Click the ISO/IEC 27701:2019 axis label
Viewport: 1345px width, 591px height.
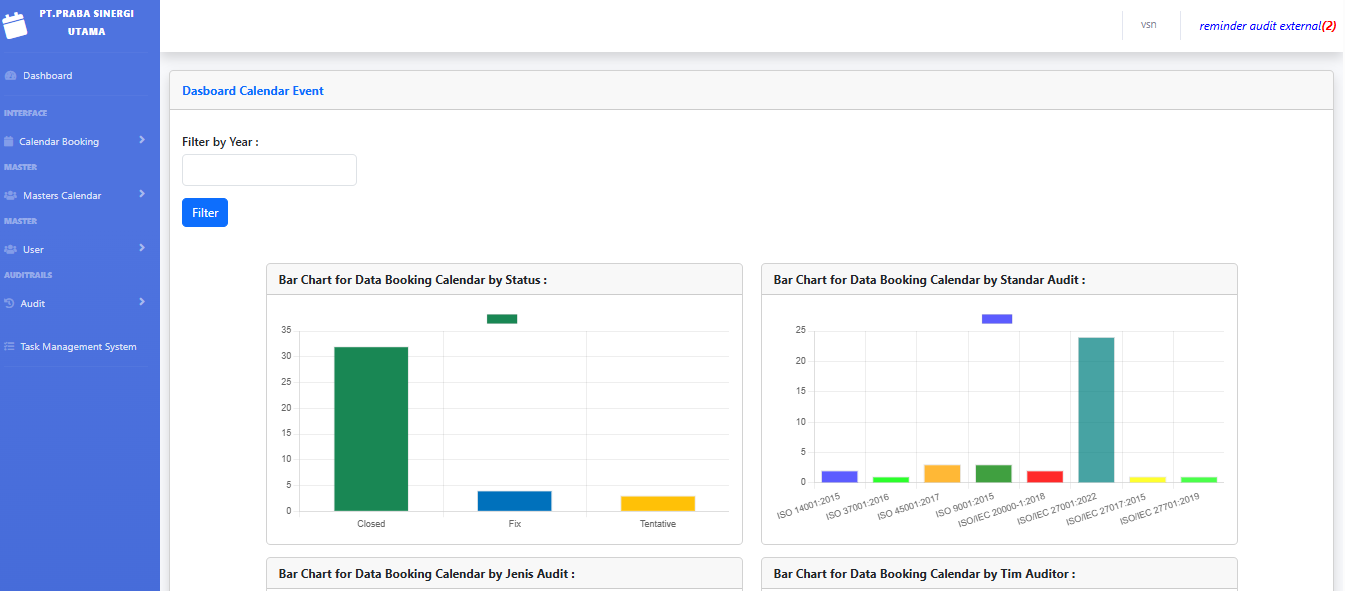[1159, 510]
